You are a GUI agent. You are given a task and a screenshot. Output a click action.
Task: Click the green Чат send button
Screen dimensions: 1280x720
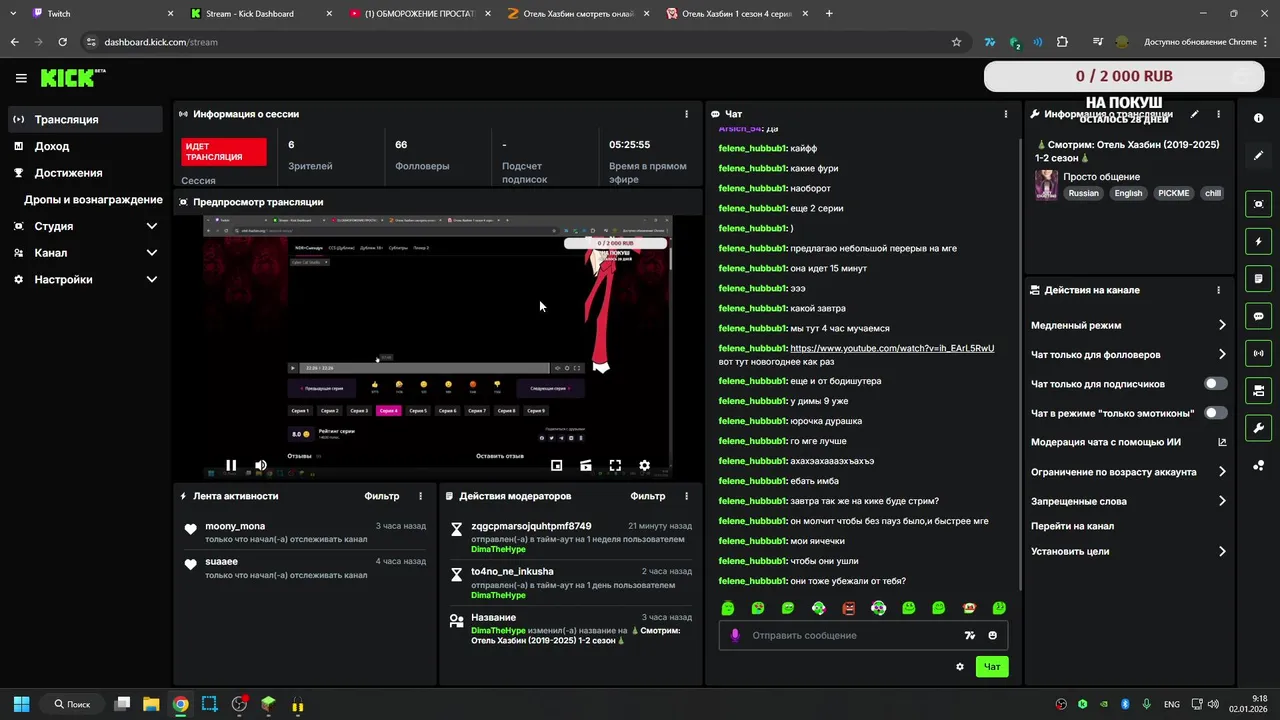(992, 667)
